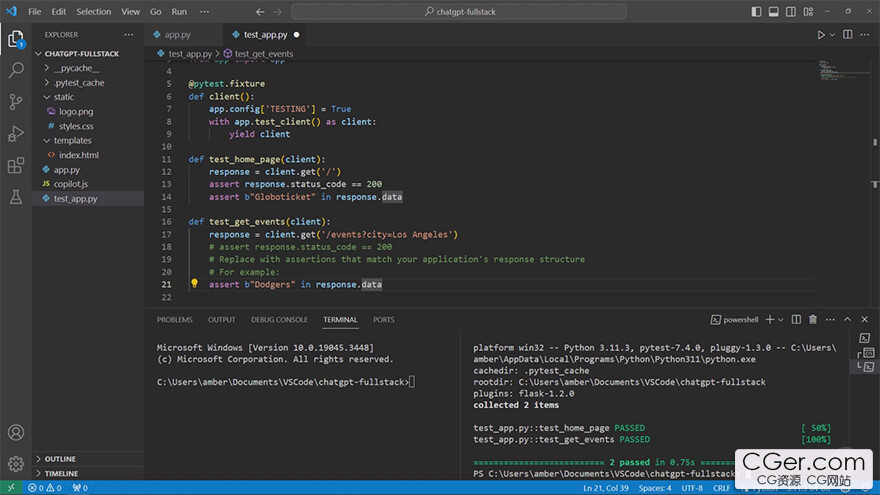Split the editor to the right
The image size is (880, 495).
847,35
